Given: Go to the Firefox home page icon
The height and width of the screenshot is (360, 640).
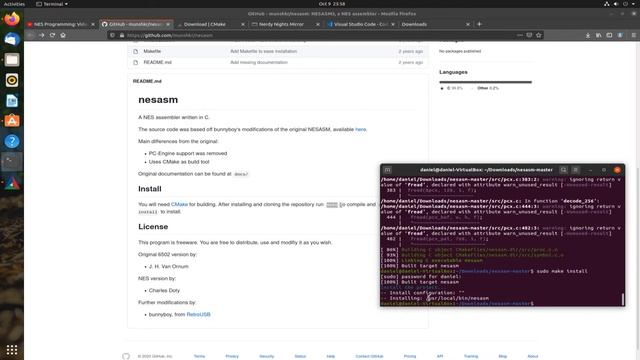Looking at the screenshot, I should pos(63,35).
